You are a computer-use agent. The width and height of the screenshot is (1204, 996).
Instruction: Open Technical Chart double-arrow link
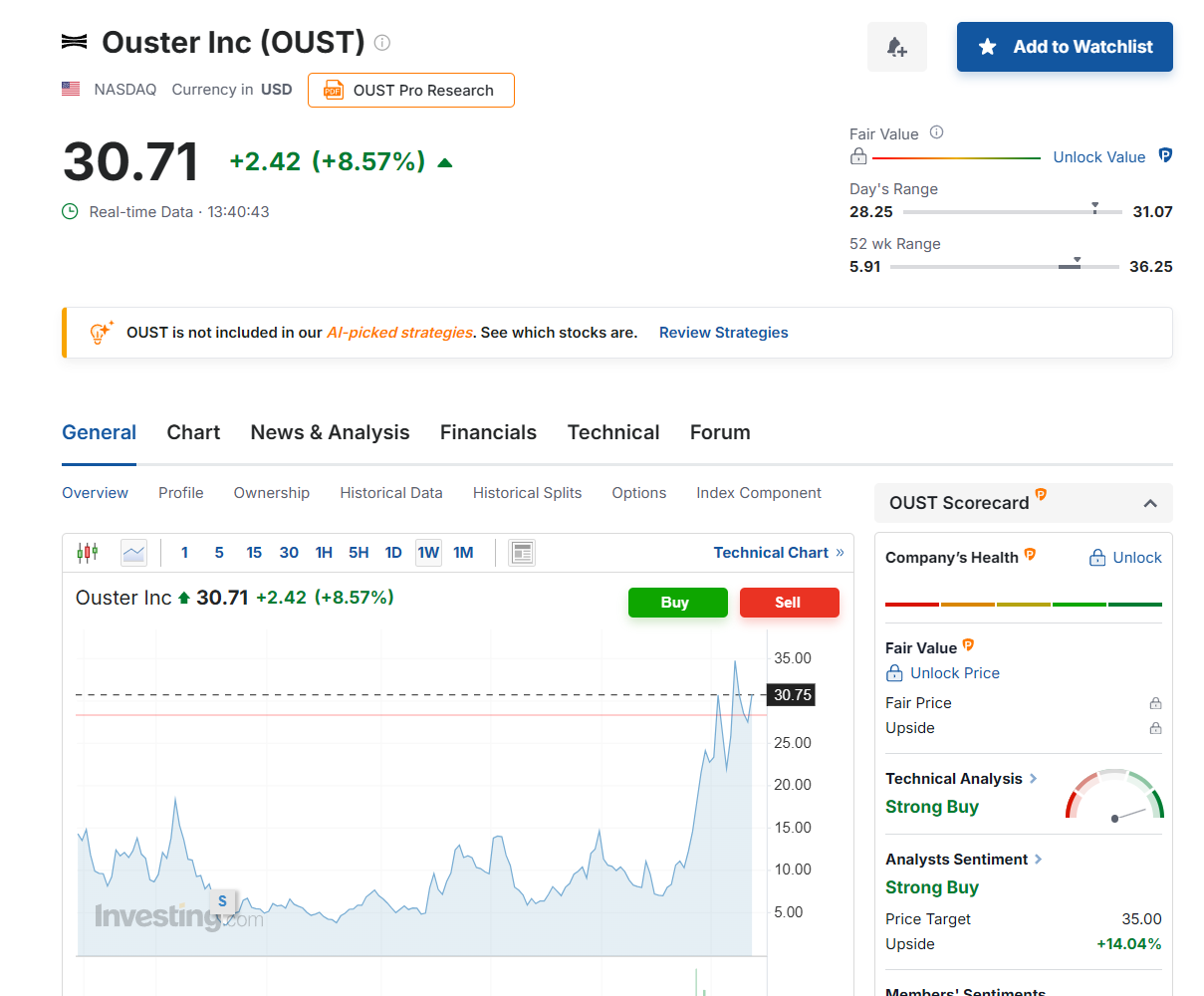[x=779, y=553]
